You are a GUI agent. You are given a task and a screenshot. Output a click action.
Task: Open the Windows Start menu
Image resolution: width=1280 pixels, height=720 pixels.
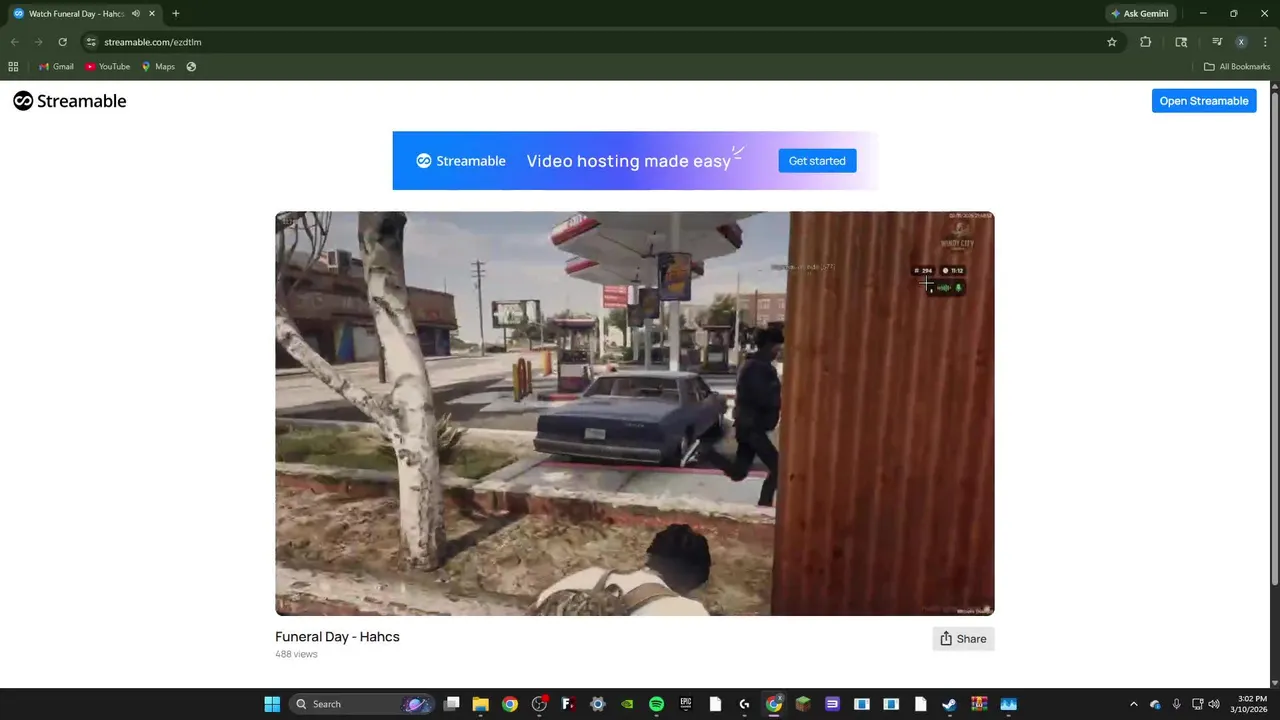(x=272, y=704)
